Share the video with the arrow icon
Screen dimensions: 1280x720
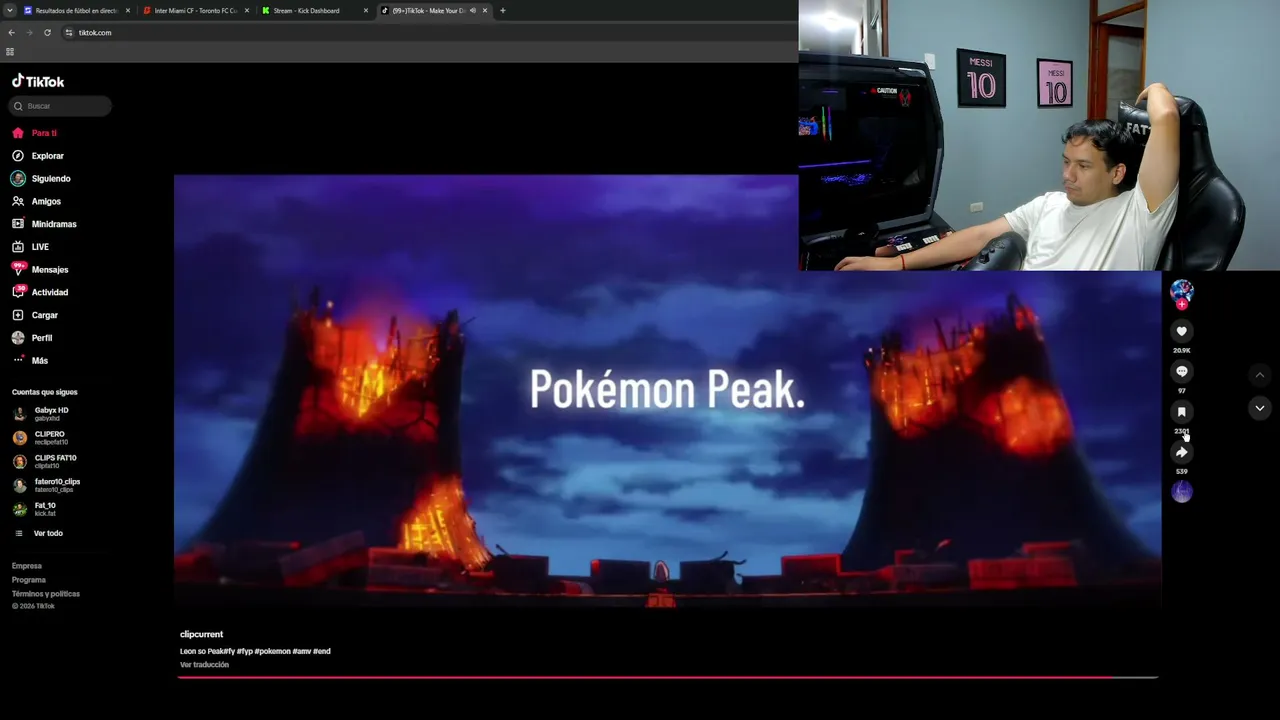tap(1181, 452)
